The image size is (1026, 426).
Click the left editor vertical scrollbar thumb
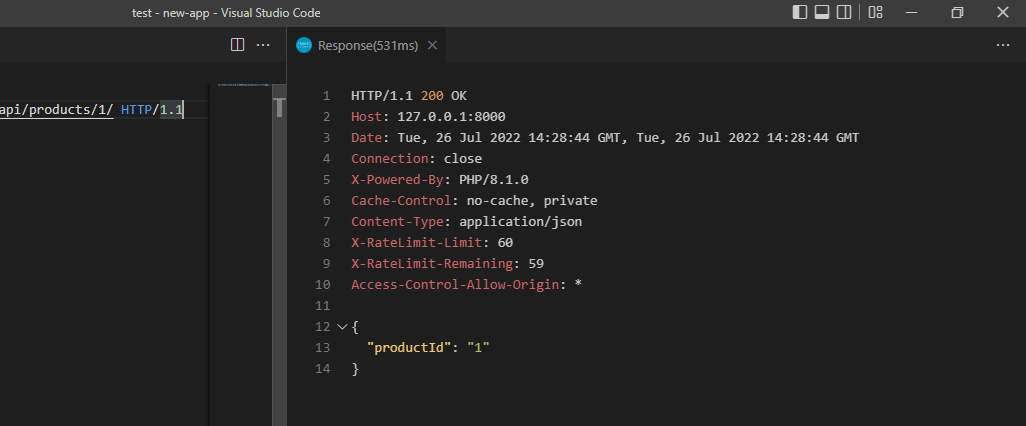[x=279, y=107]
